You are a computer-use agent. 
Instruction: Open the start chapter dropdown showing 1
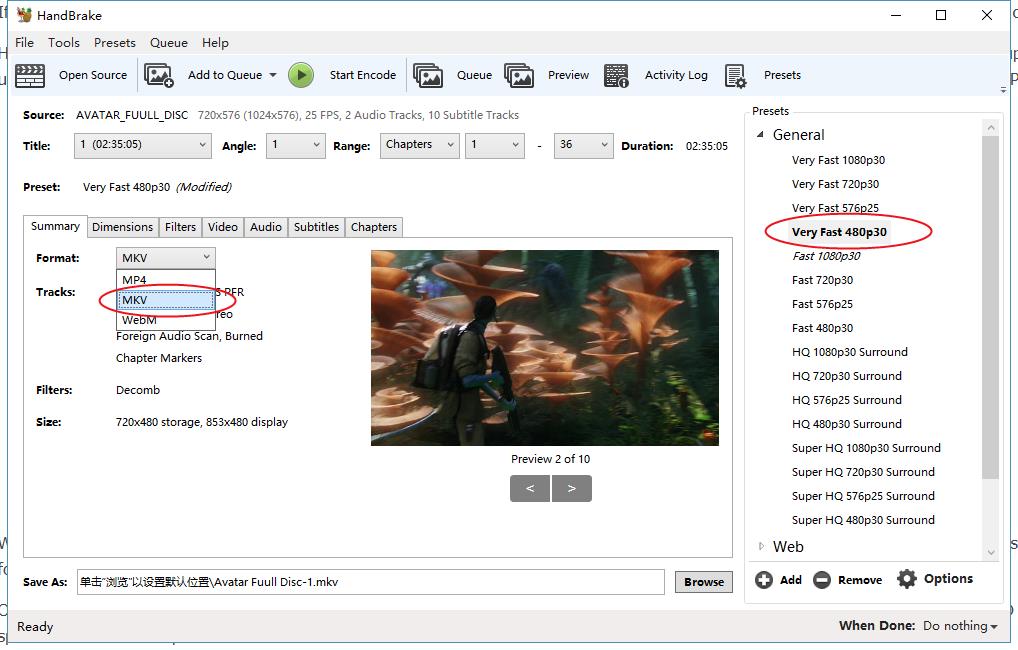[x=495, y=145]
